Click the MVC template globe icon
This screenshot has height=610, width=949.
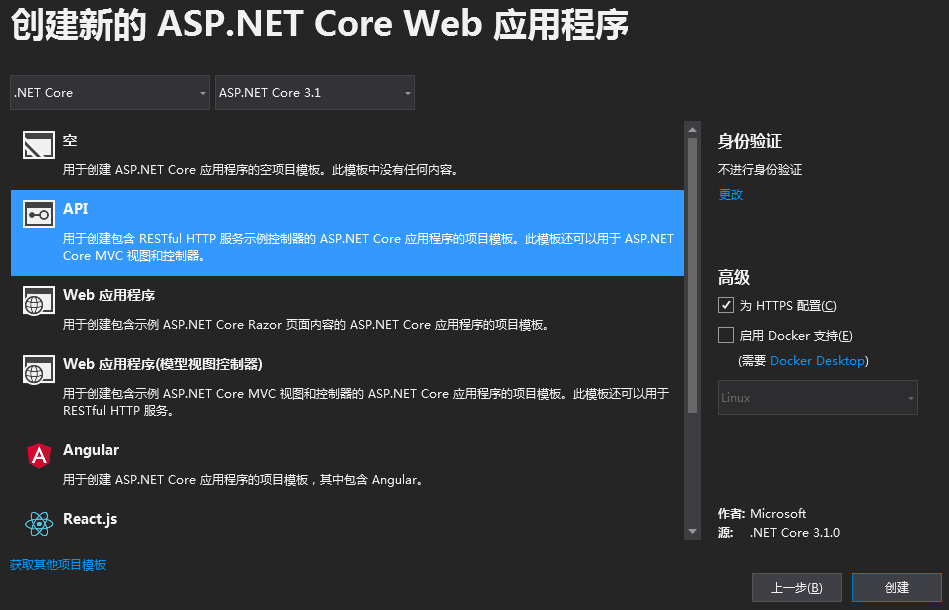click(x=38, y=368)
